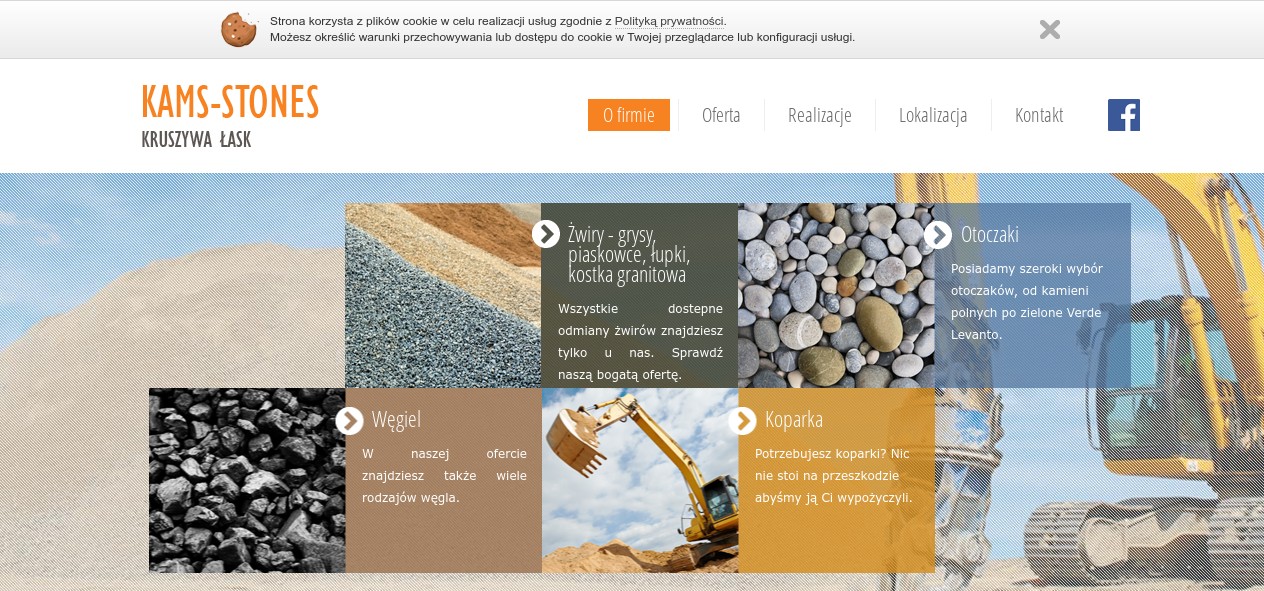Open the Facebook page icon

pyautogui.click(x=1124, y=115)
